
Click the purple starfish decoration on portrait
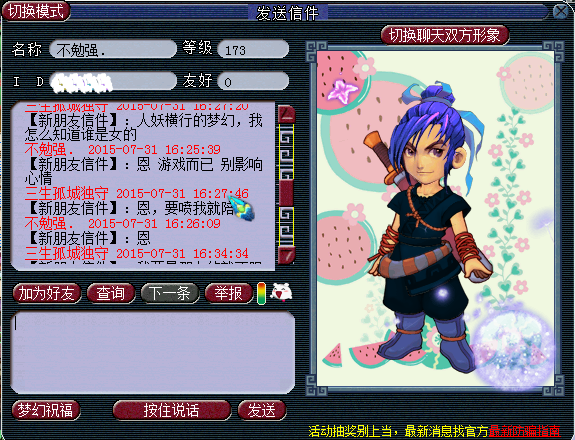click(341, 90)
